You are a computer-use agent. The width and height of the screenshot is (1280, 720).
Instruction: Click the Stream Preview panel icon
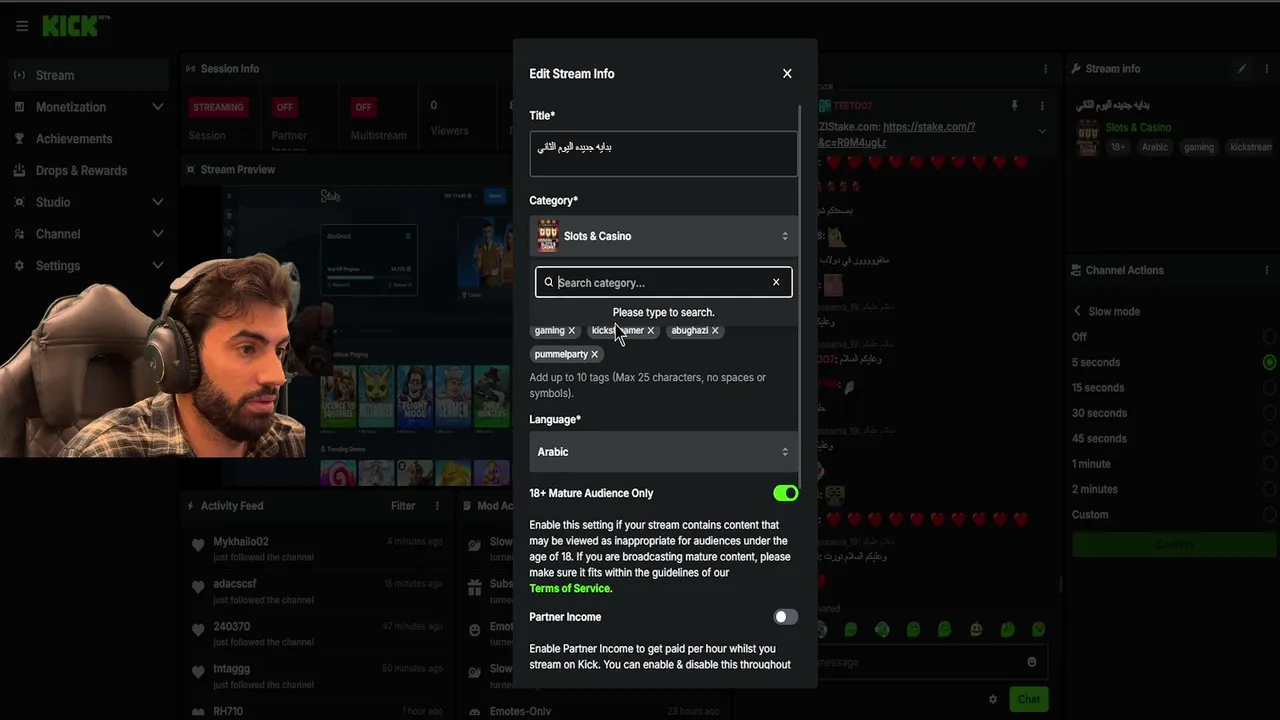[191, 170]
